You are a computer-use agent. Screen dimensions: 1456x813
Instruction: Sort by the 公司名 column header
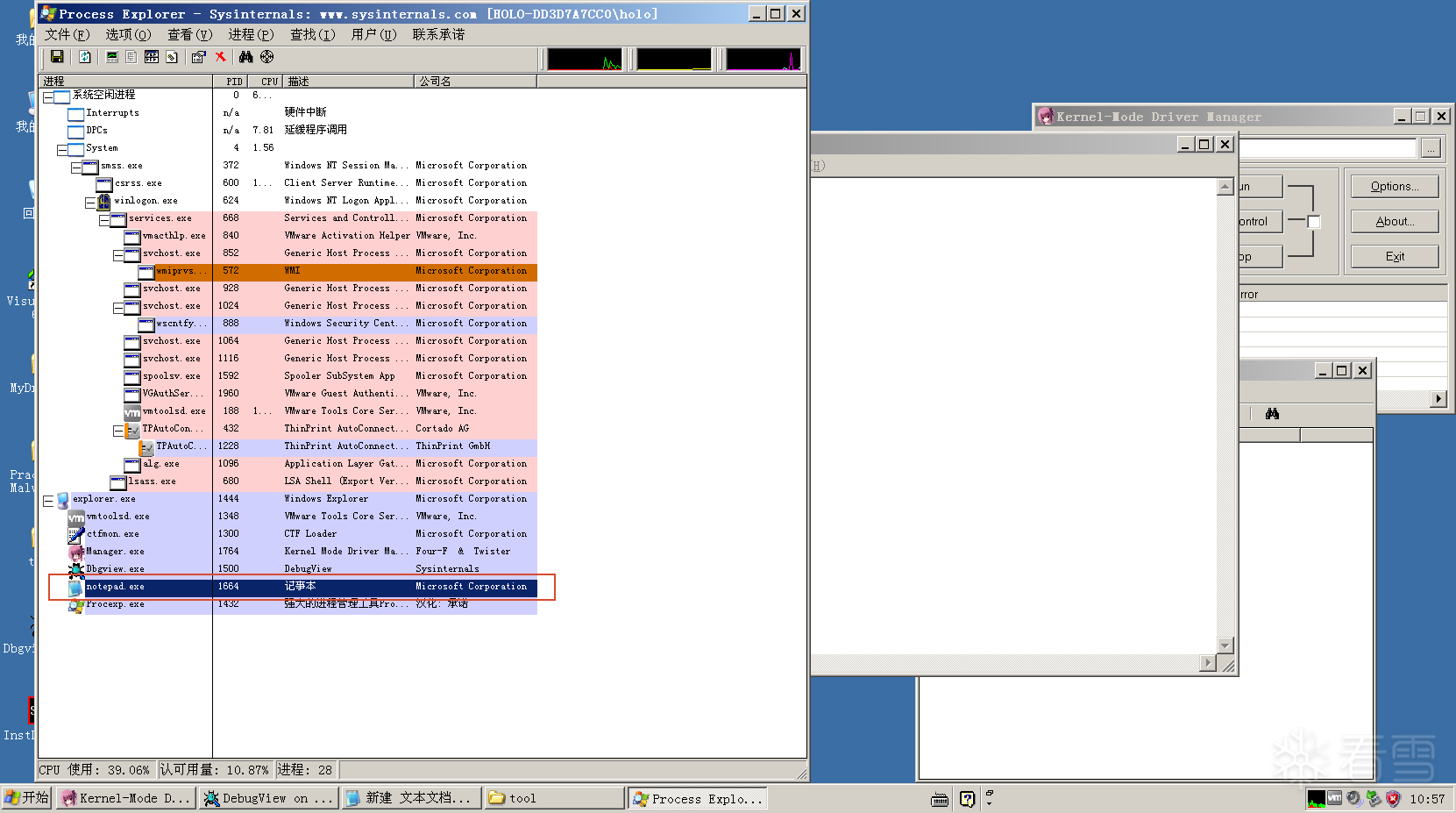click(475, 82)
